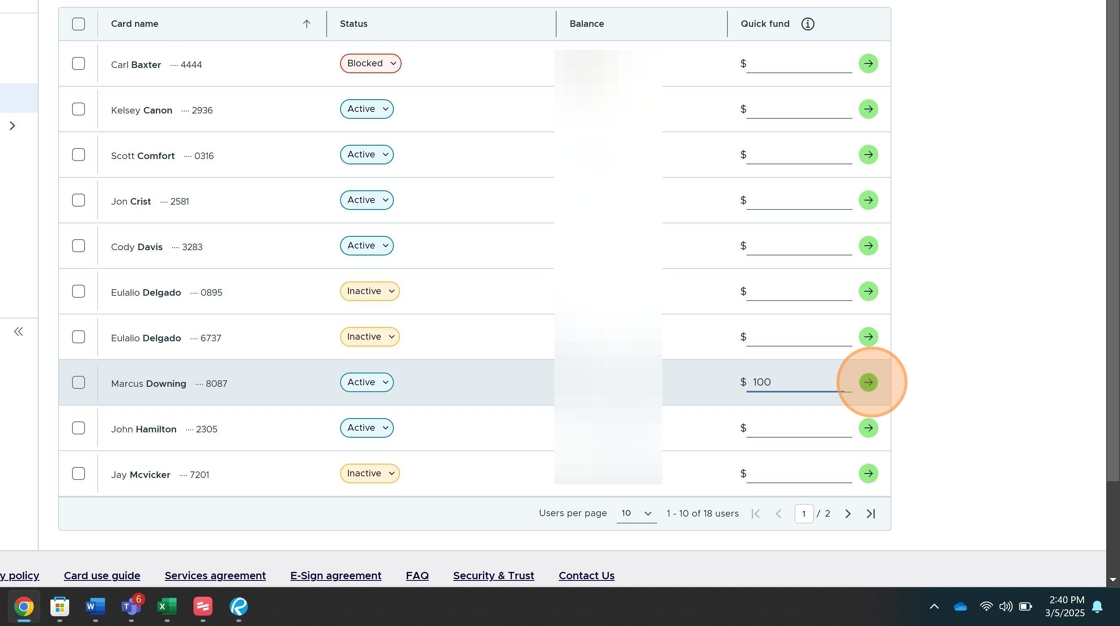
Task: Submit quick fund for Delgado card 0895
Action: tap(868, 292)
